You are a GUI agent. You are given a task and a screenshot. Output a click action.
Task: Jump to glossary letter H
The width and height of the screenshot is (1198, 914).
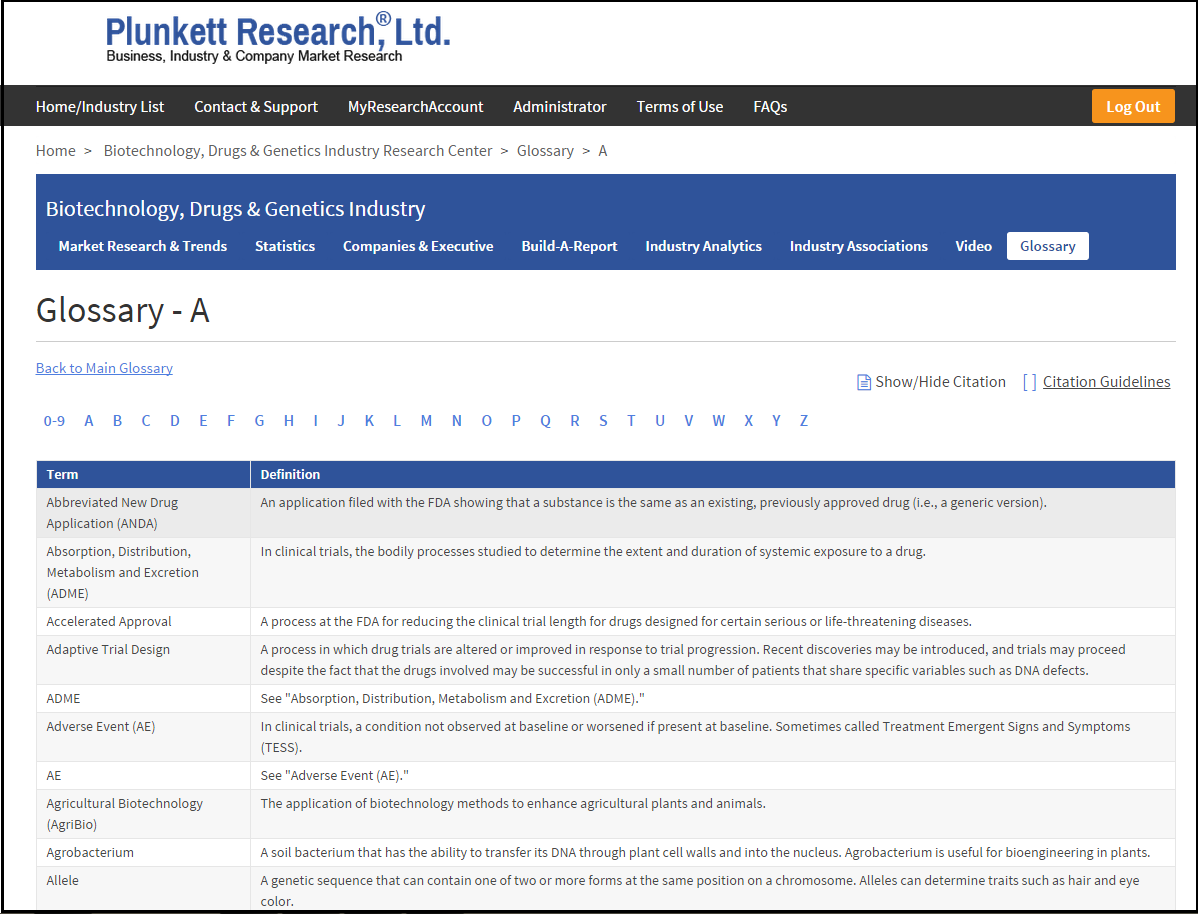pyautogui.click(x=289, y=421)
